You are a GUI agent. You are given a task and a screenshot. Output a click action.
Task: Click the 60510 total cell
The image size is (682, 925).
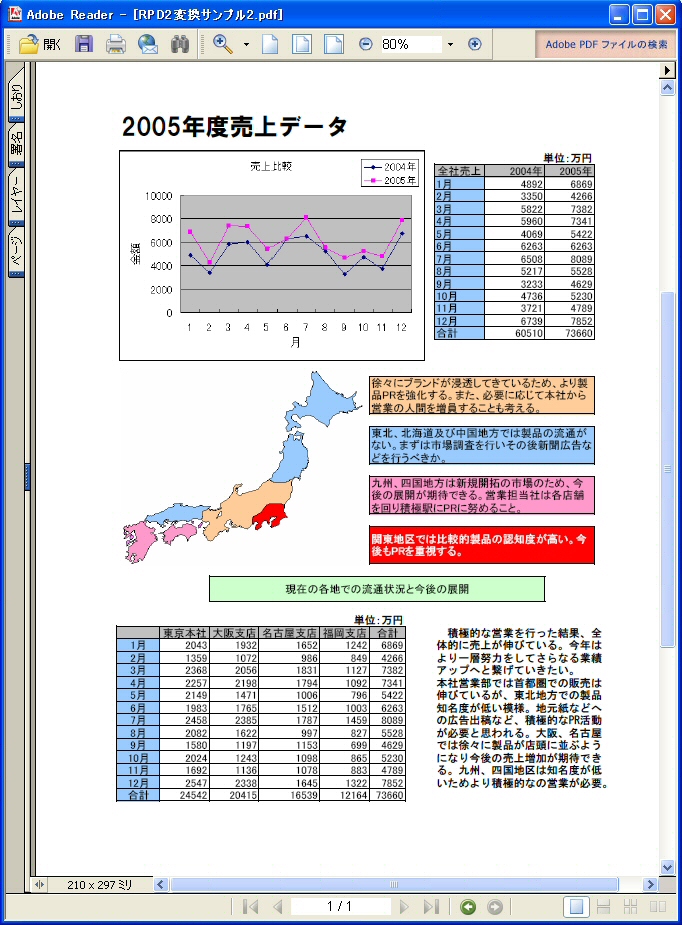pyautogui.click(x=514, y=333)
